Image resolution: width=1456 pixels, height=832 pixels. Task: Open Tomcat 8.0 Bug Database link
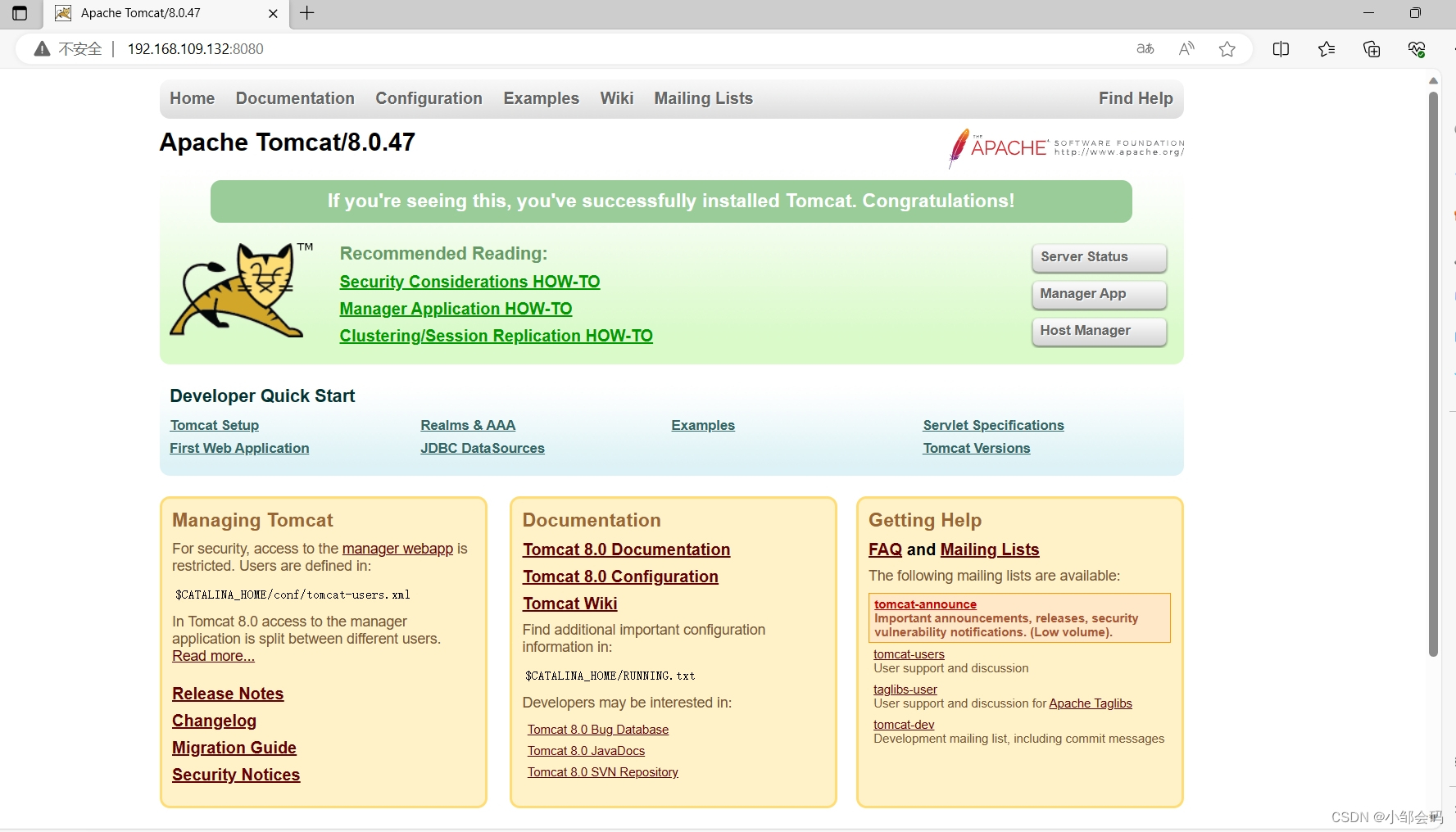tap(598, 730)
